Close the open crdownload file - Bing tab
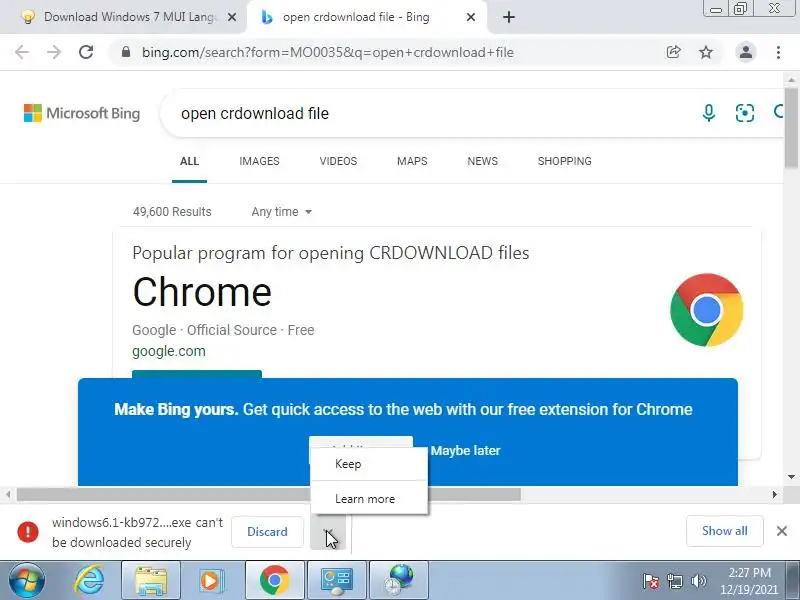800x600 pixels. [x=471, y=17]
